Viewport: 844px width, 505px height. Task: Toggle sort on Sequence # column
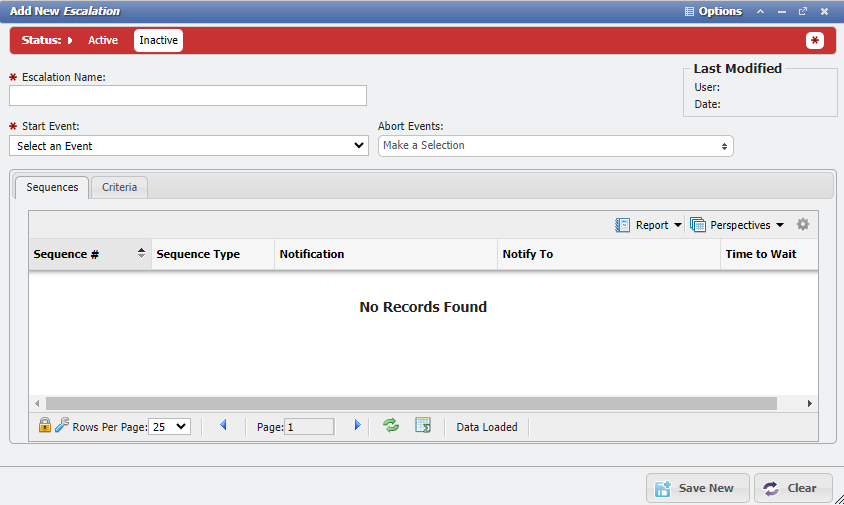141,254
